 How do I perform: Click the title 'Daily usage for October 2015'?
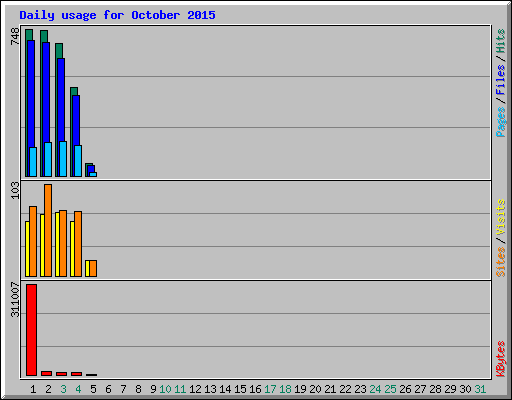coord(117,15)
